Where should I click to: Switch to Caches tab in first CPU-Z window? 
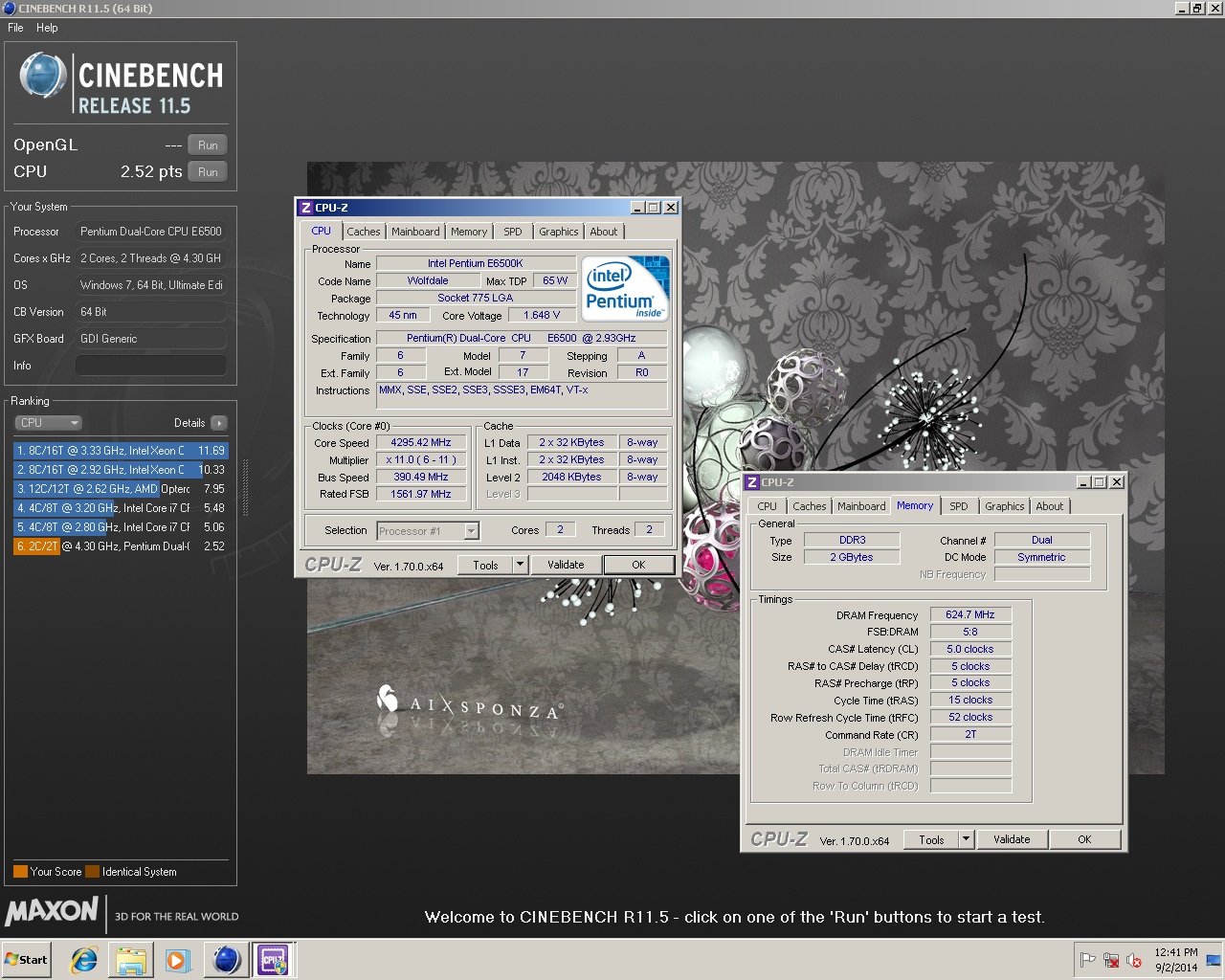[x=364, y=232]
